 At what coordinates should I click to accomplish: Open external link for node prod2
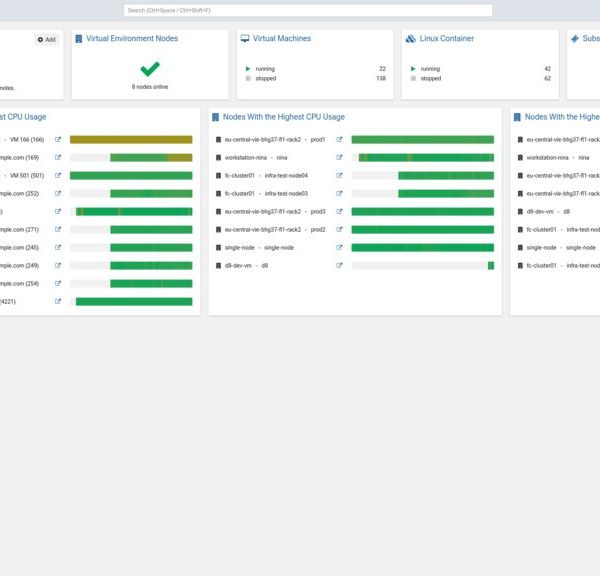[x=339, y=229]
